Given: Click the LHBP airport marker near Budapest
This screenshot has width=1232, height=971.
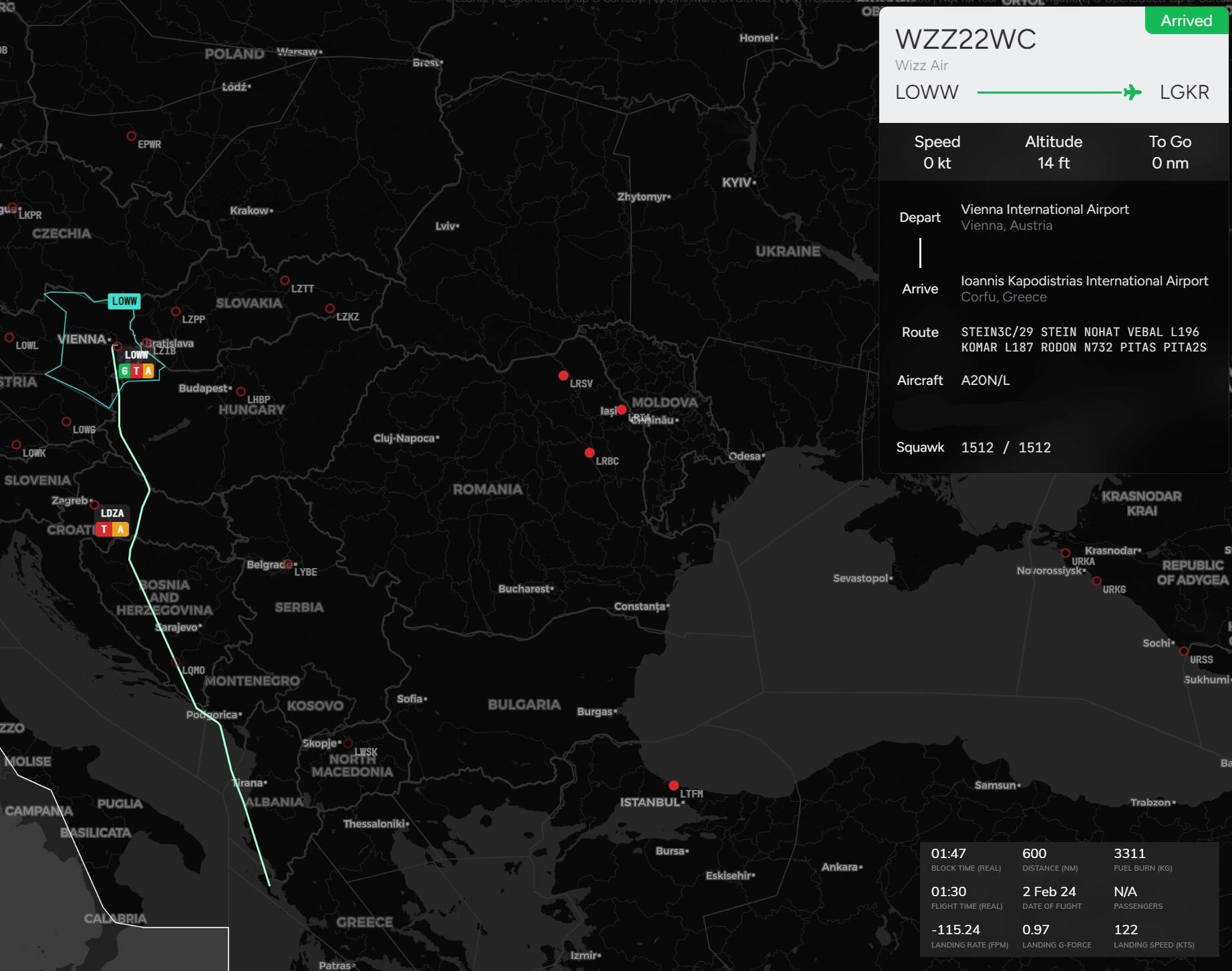Looking at the screenshot, I should (241, 392).
